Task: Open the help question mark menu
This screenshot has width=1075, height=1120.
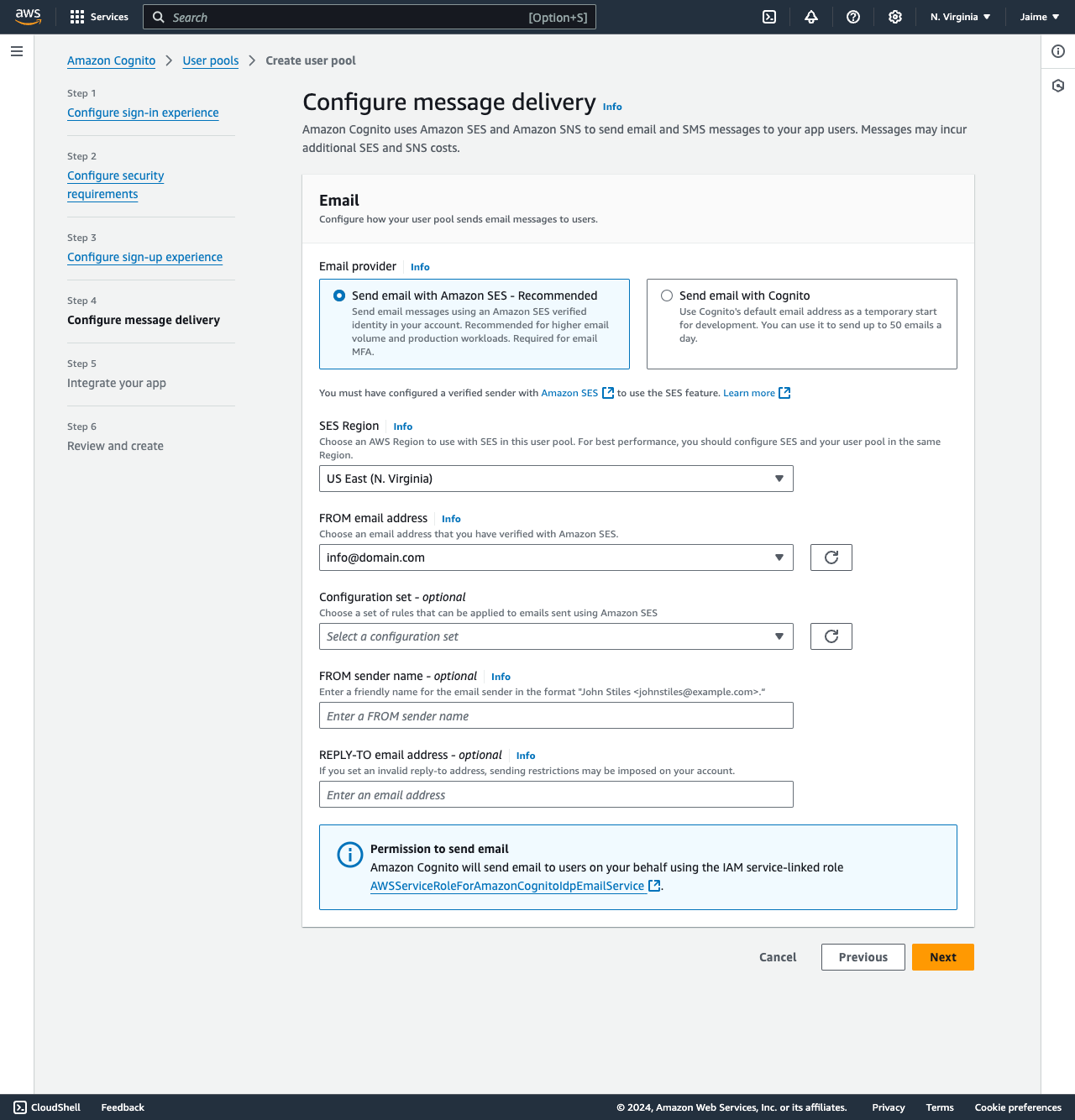Action: (853, 17)
